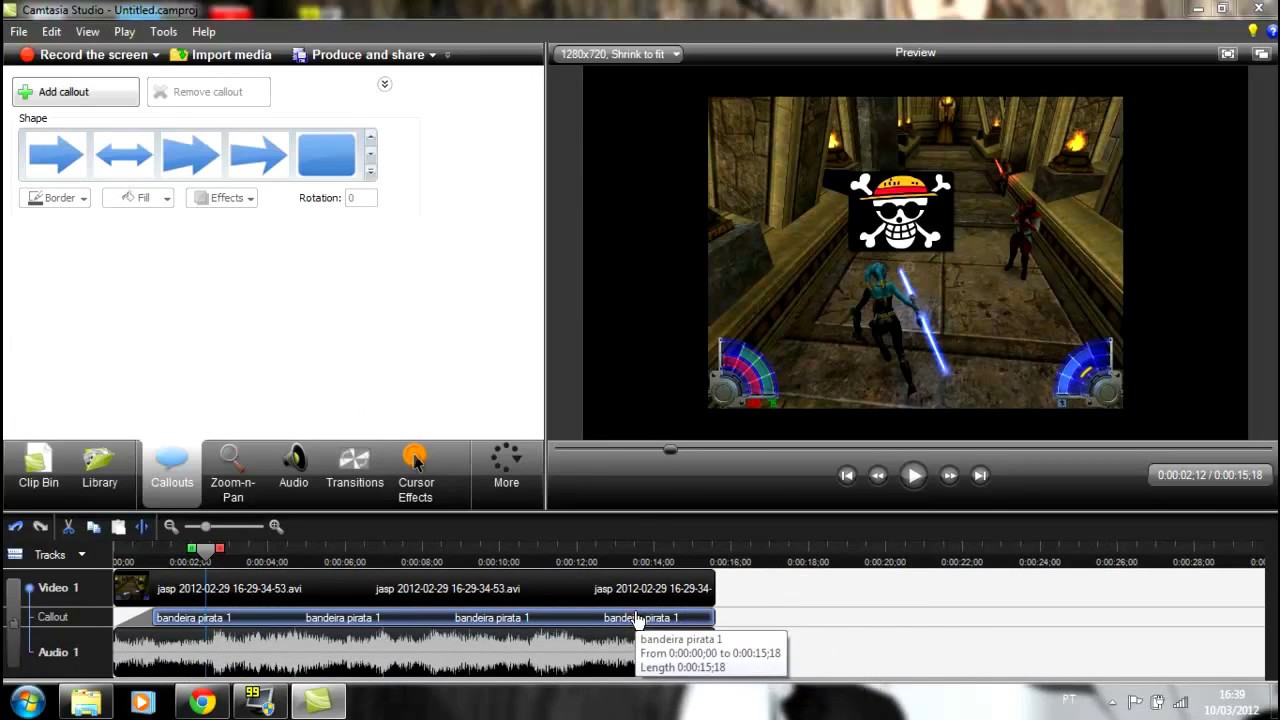Viewport: 1280px width, 720px height.
Task: Click red selection end marker on playhead
Action: pyautogui.click(x=220, y=548)
